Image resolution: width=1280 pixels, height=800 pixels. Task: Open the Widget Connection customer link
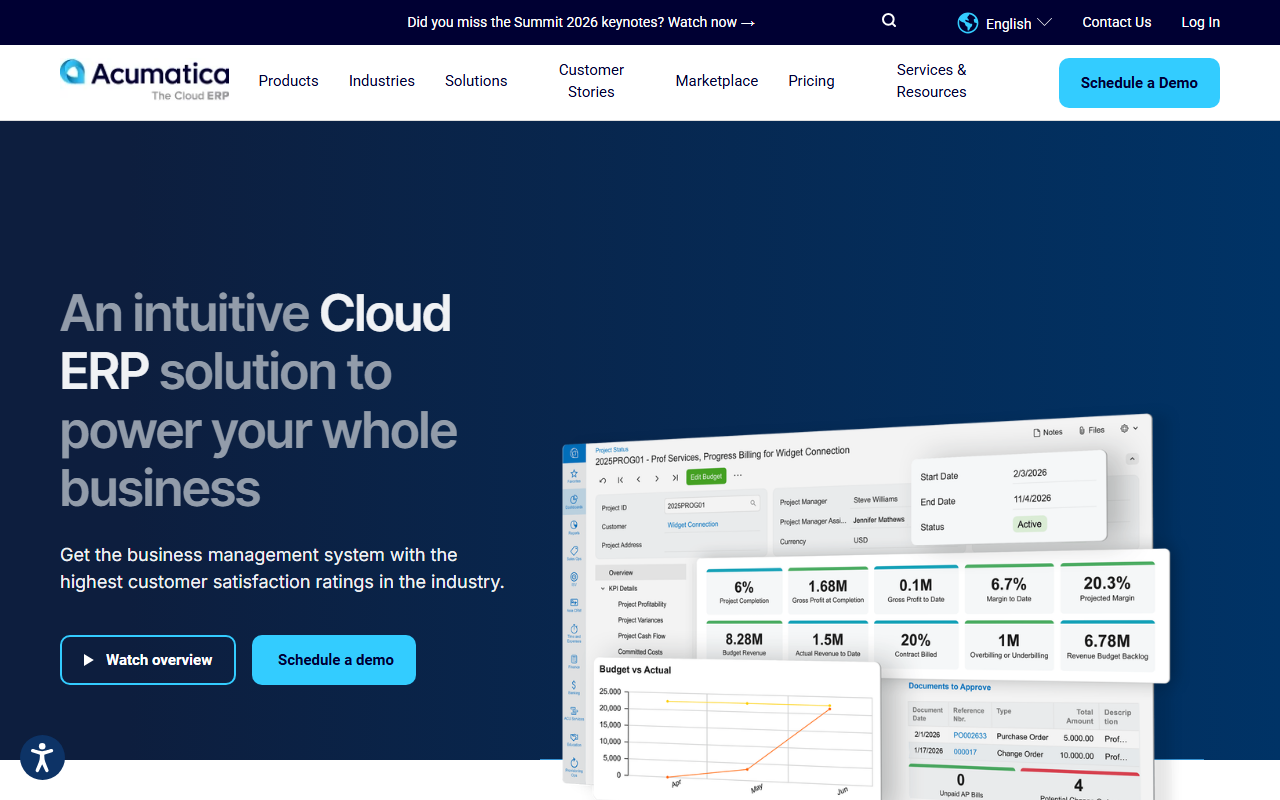click(x=693, y=524)
